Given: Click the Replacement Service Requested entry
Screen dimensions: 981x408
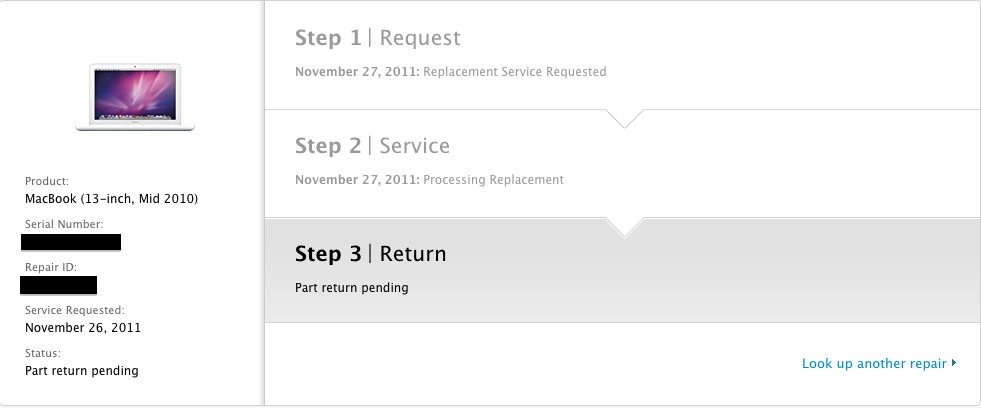Looking at the screenshot, I should [514, 72].
